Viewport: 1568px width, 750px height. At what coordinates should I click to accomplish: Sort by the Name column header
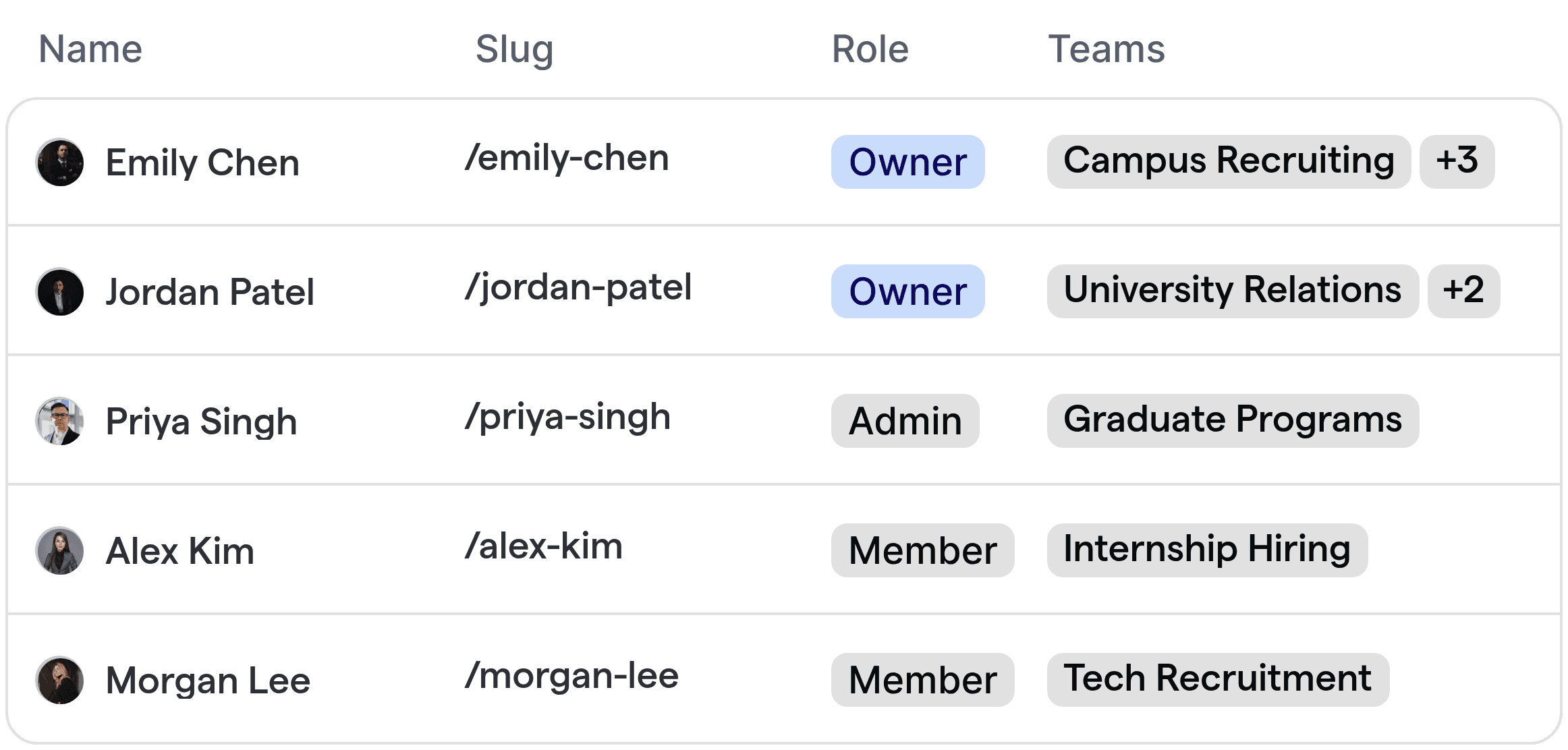[x=90, y=48]
